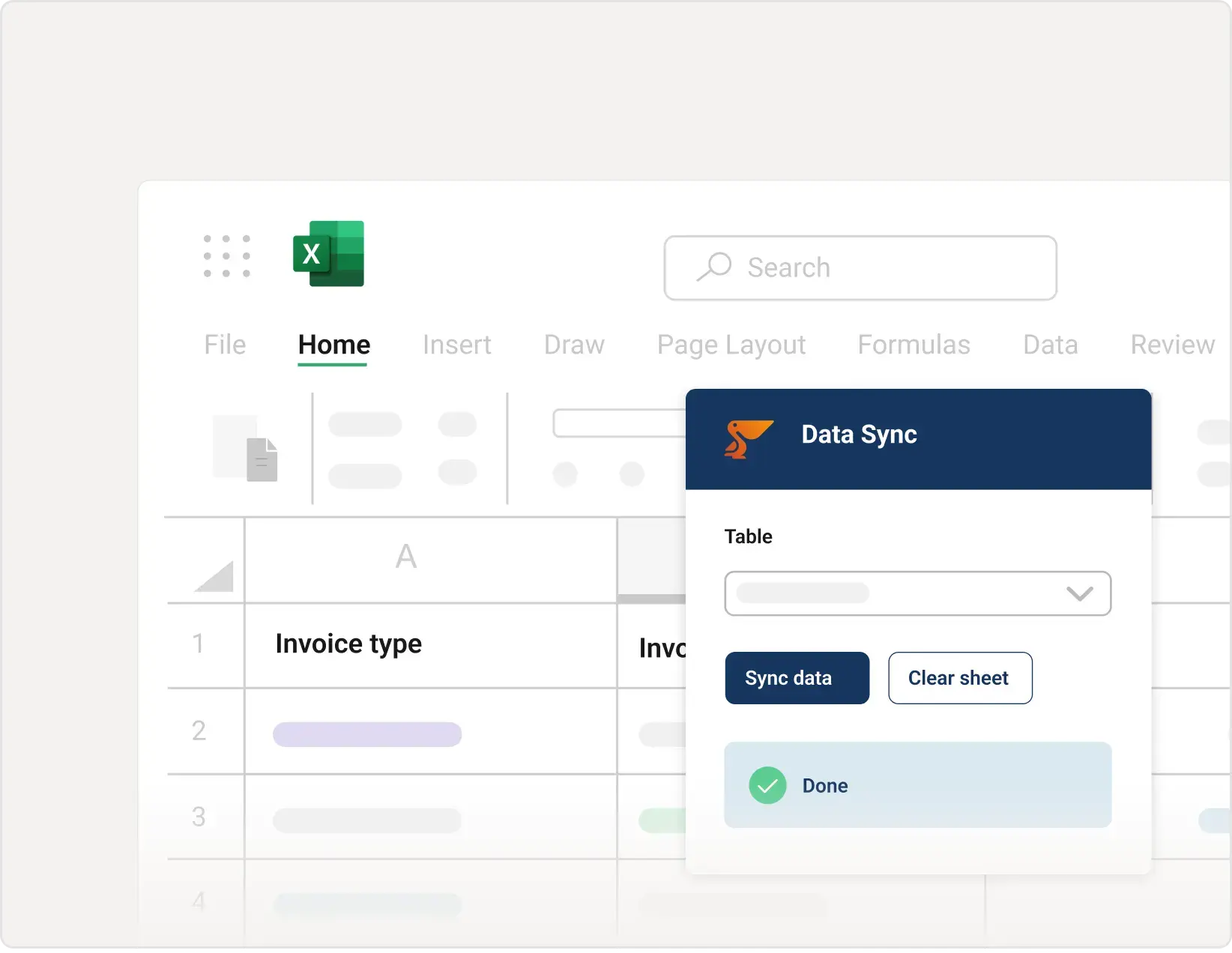Image resolution: width=1232 pixels, height=953 pixels.
Task: Click the Excel logo icon
Action: (328, 253)
